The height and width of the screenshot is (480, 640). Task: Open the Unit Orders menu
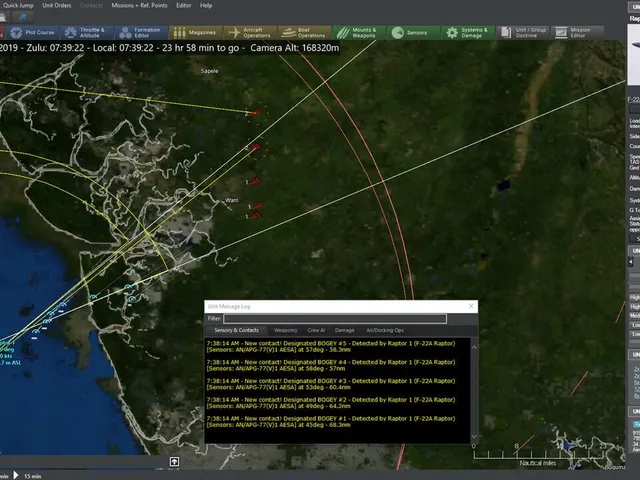pyautogui.click(x=57, y=5)
